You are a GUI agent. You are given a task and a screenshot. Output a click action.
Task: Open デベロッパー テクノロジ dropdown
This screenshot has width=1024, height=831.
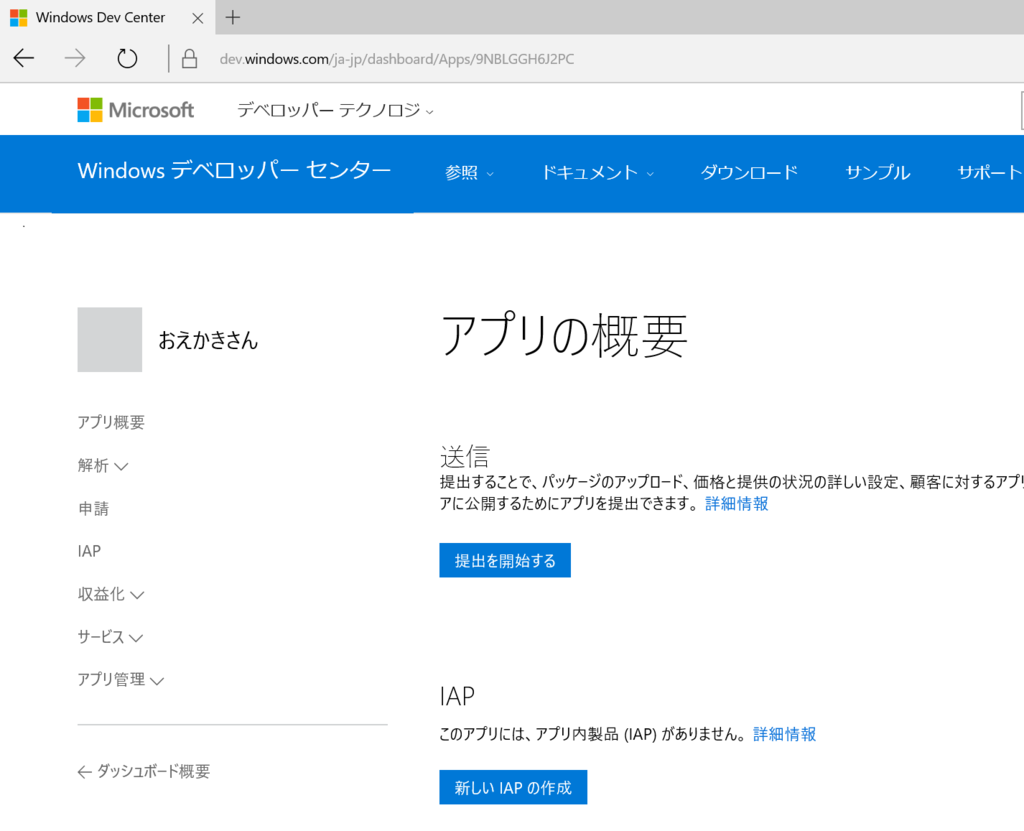335,110
